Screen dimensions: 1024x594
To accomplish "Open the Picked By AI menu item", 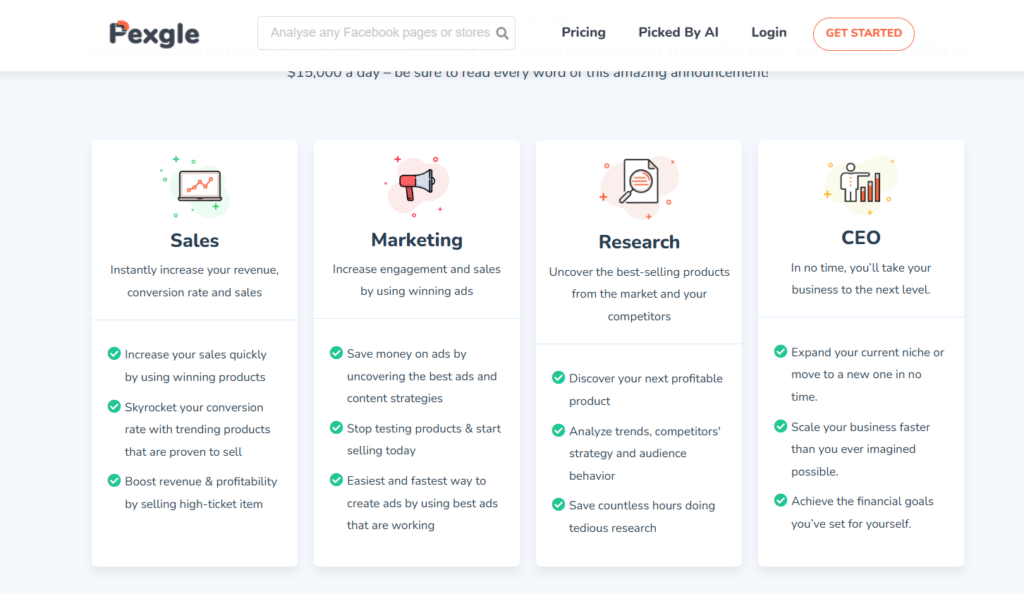I will coord(678,33).
